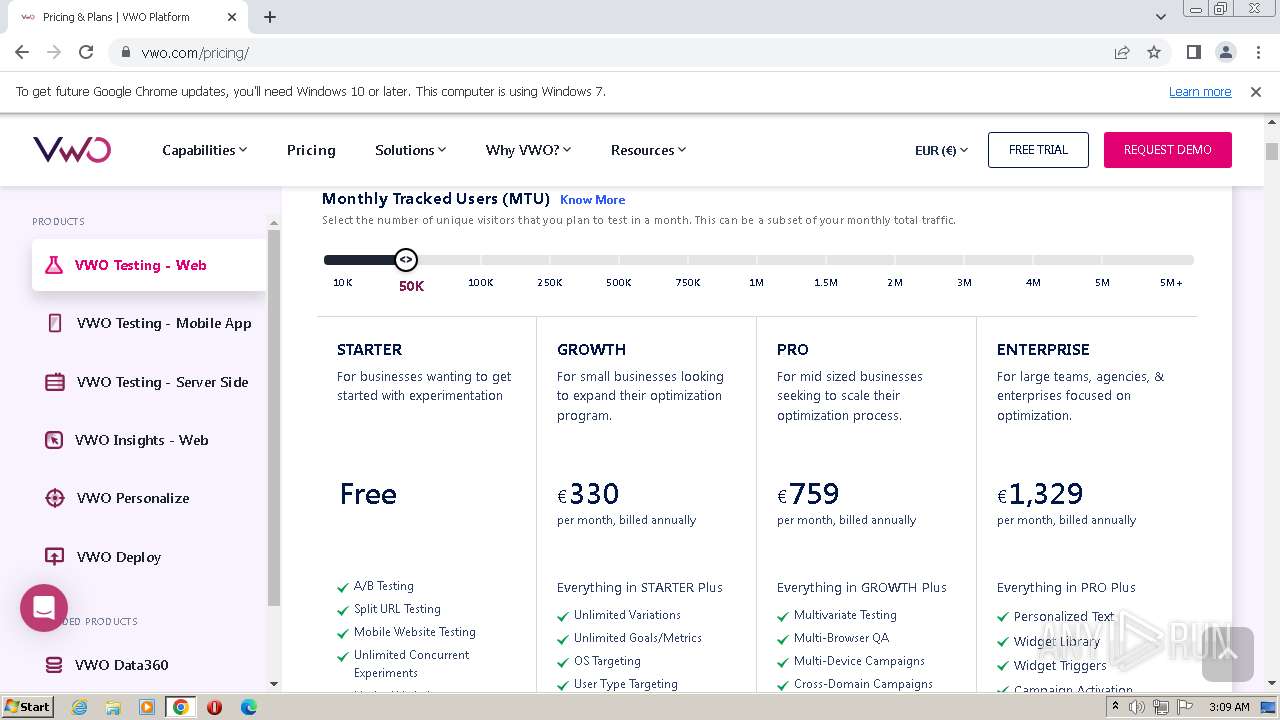Open the EUR currency dropdown

(x=941, y=150)
